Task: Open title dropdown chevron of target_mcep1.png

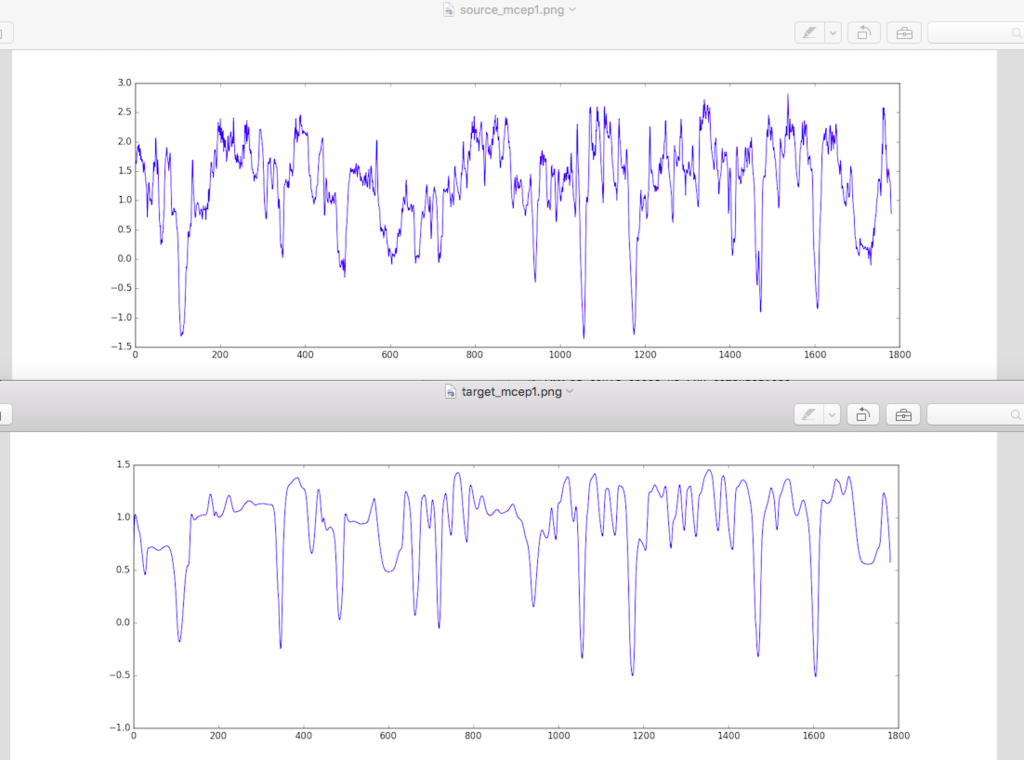Action: pos(570,392)
